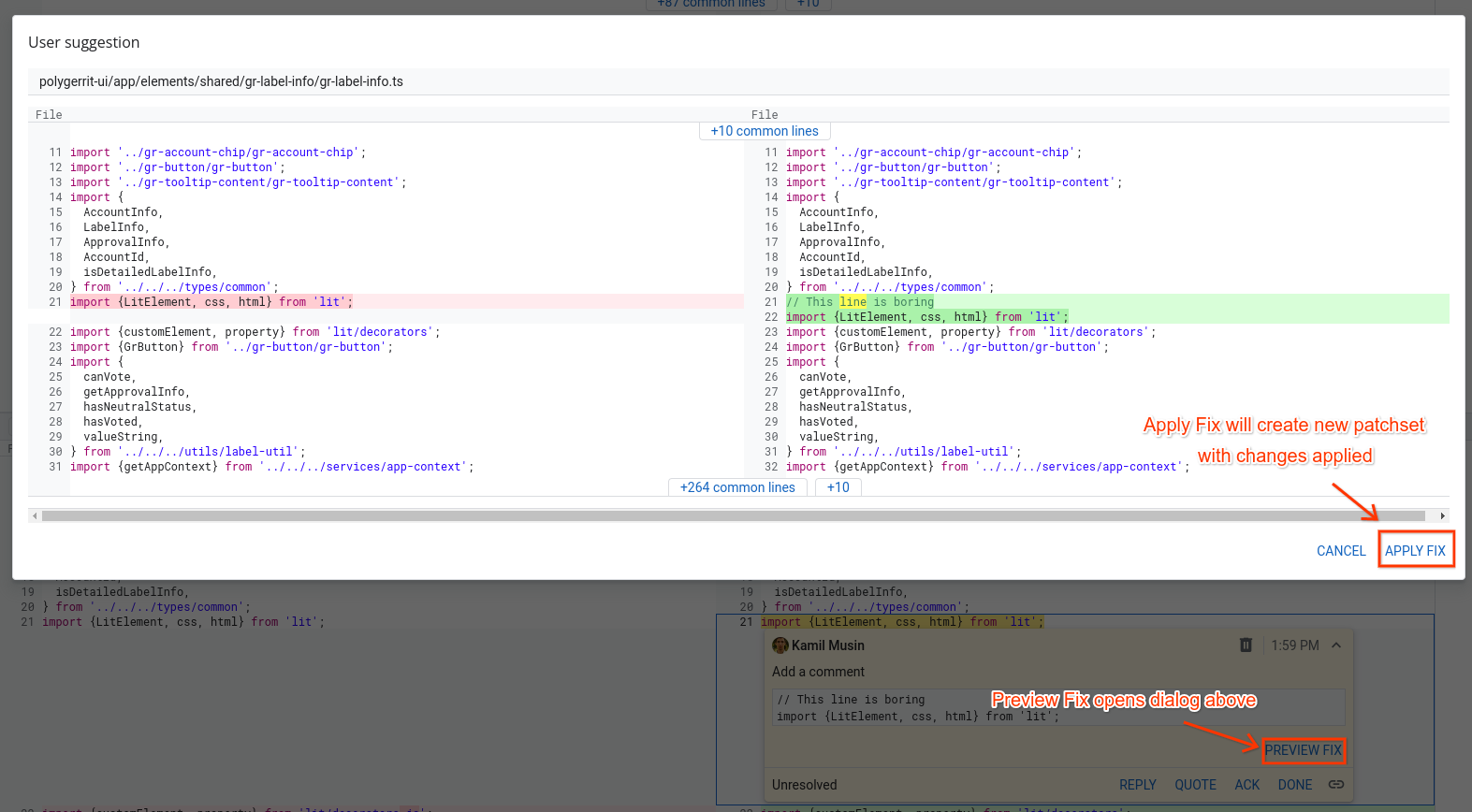Image resolution: width=1472 pixels, height=812 pixels.
Task: Click the scrollbar right arrow
Action: click(x=1442, y=516)
